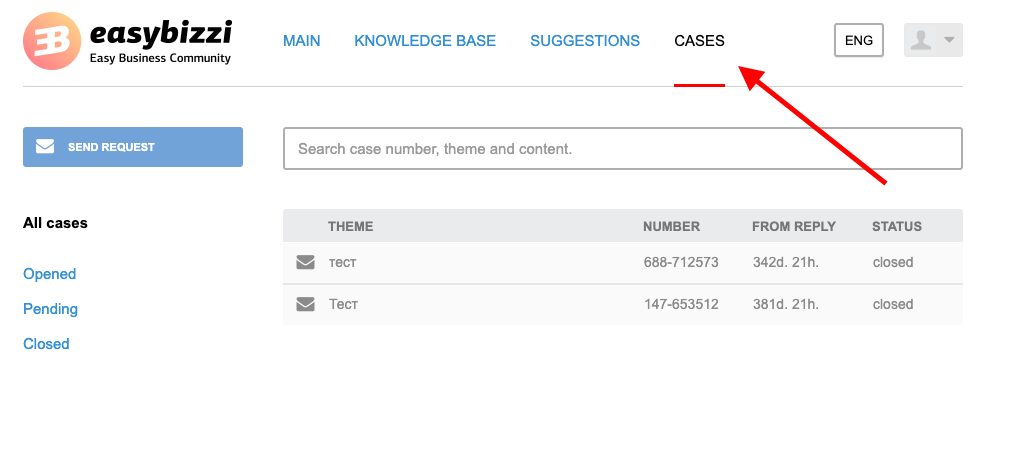Screen dimensions: 1018x455
Task: Click the envelope icon on Send Request
Action: point(45,147)
